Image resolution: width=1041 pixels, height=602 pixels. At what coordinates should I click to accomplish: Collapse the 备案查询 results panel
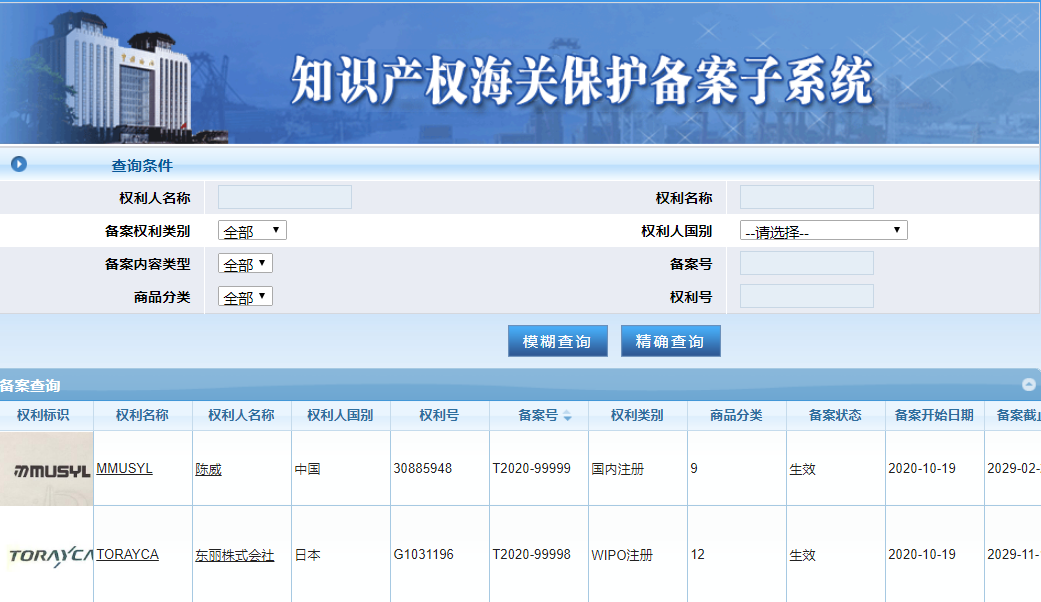point(1028,384)
